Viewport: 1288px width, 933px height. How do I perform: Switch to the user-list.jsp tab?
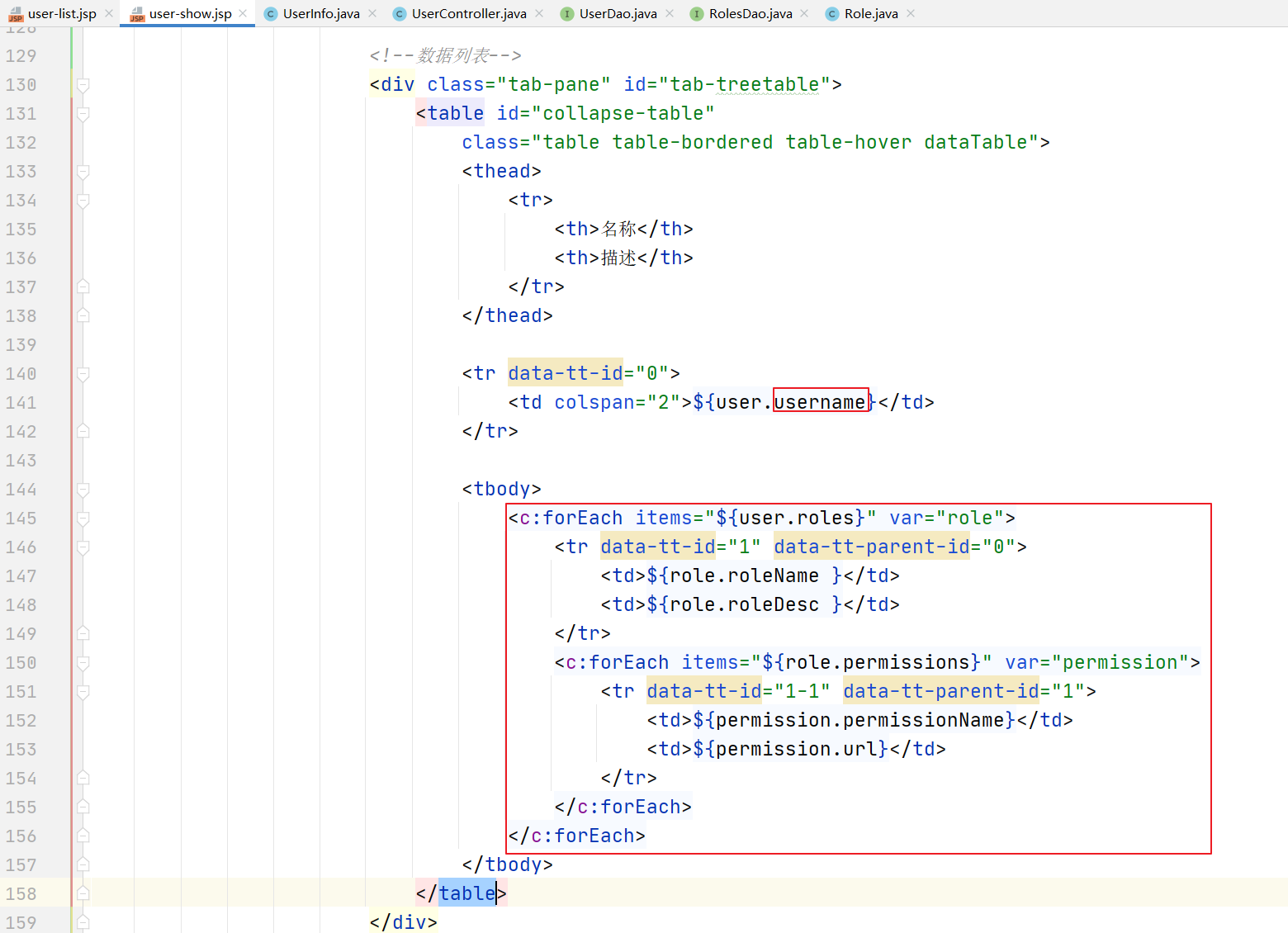coord(62,13)
